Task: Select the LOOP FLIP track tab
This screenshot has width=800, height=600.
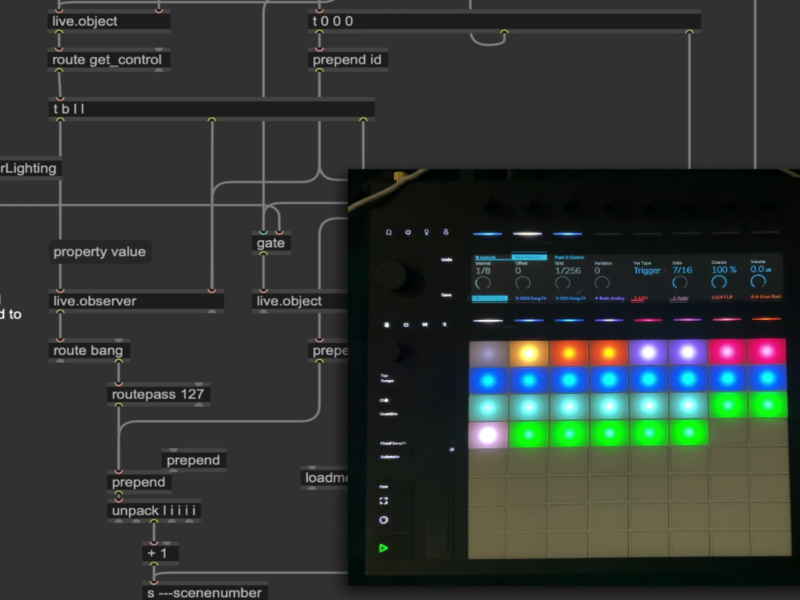Action: (x=722, y=298)
